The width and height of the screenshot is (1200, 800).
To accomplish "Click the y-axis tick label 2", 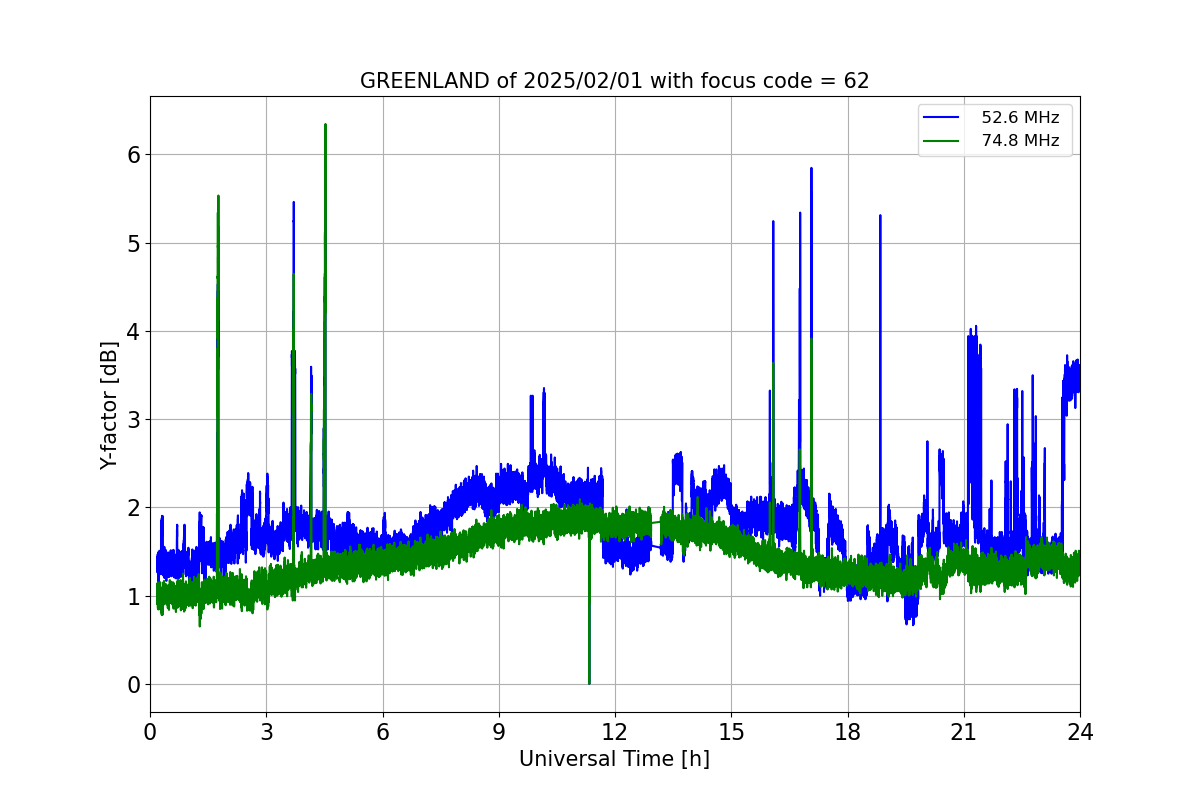I will point(133,508).
